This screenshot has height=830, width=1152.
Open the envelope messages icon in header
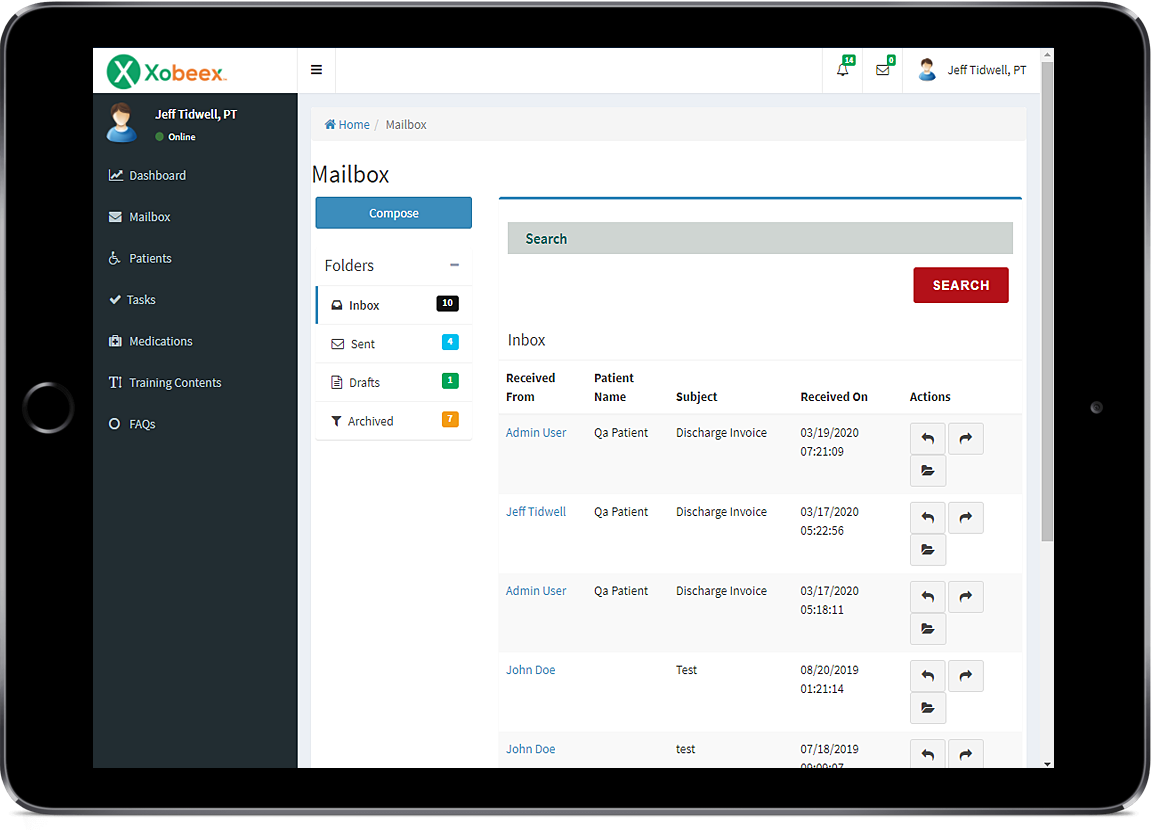coord(882,70)
